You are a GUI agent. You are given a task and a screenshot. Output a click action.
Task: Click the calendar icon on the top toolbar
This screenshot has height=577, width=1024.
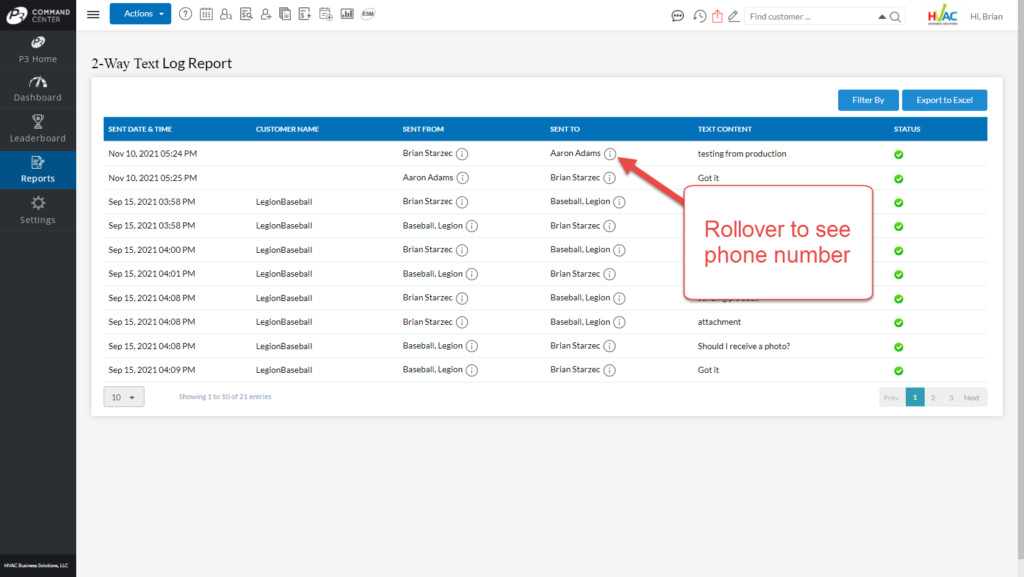coord(206,13)
